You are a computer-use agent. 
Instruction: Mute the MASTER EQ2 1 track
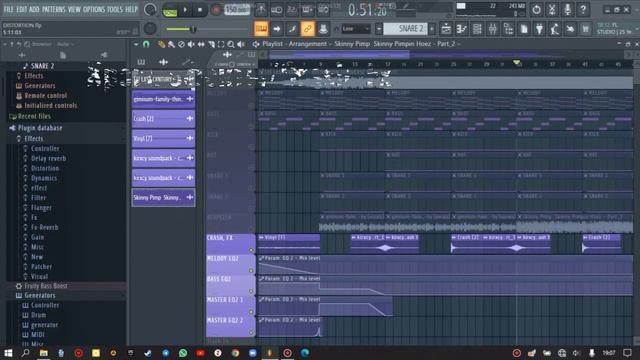click(251, 312)
